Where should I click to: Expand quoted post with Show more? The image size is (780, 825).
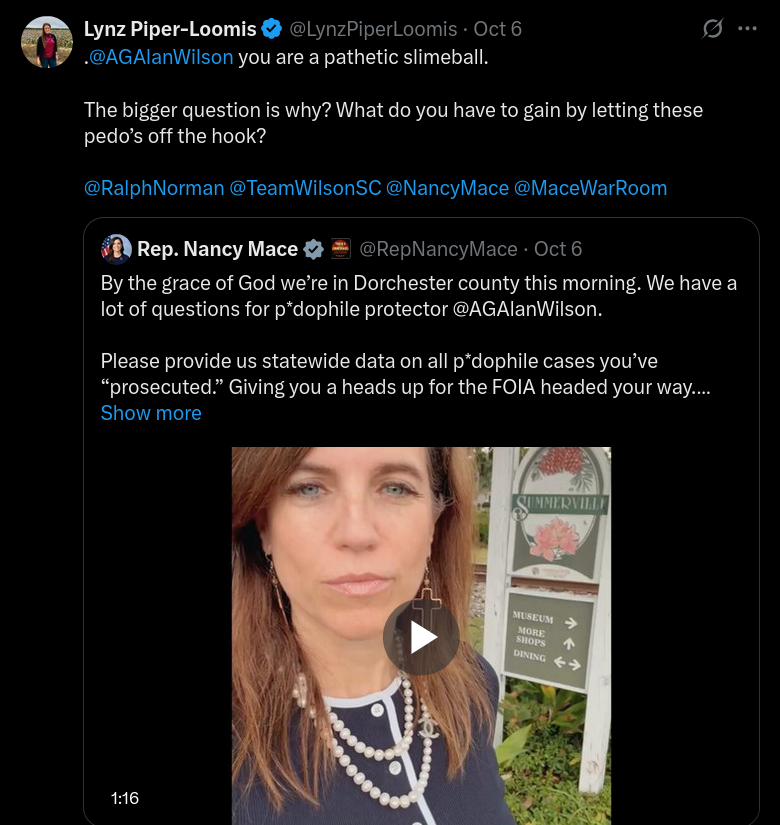pyautogui.click(x=151, y=413)
